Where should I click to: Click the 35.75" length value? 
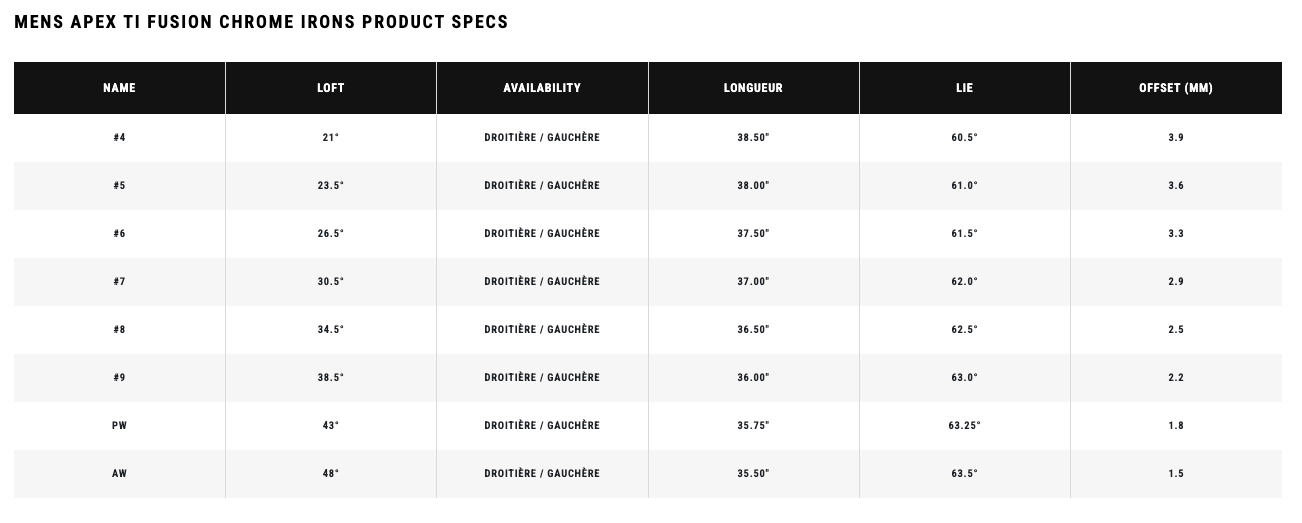point(753,426)
